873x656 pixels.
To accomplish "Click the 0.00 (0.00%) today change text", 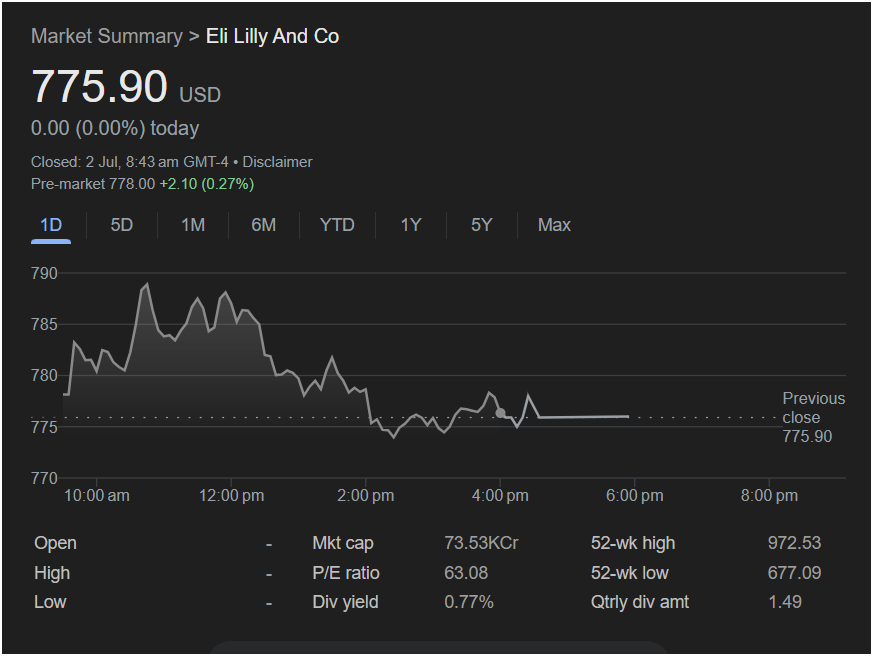I will click(x=115, y=128).
